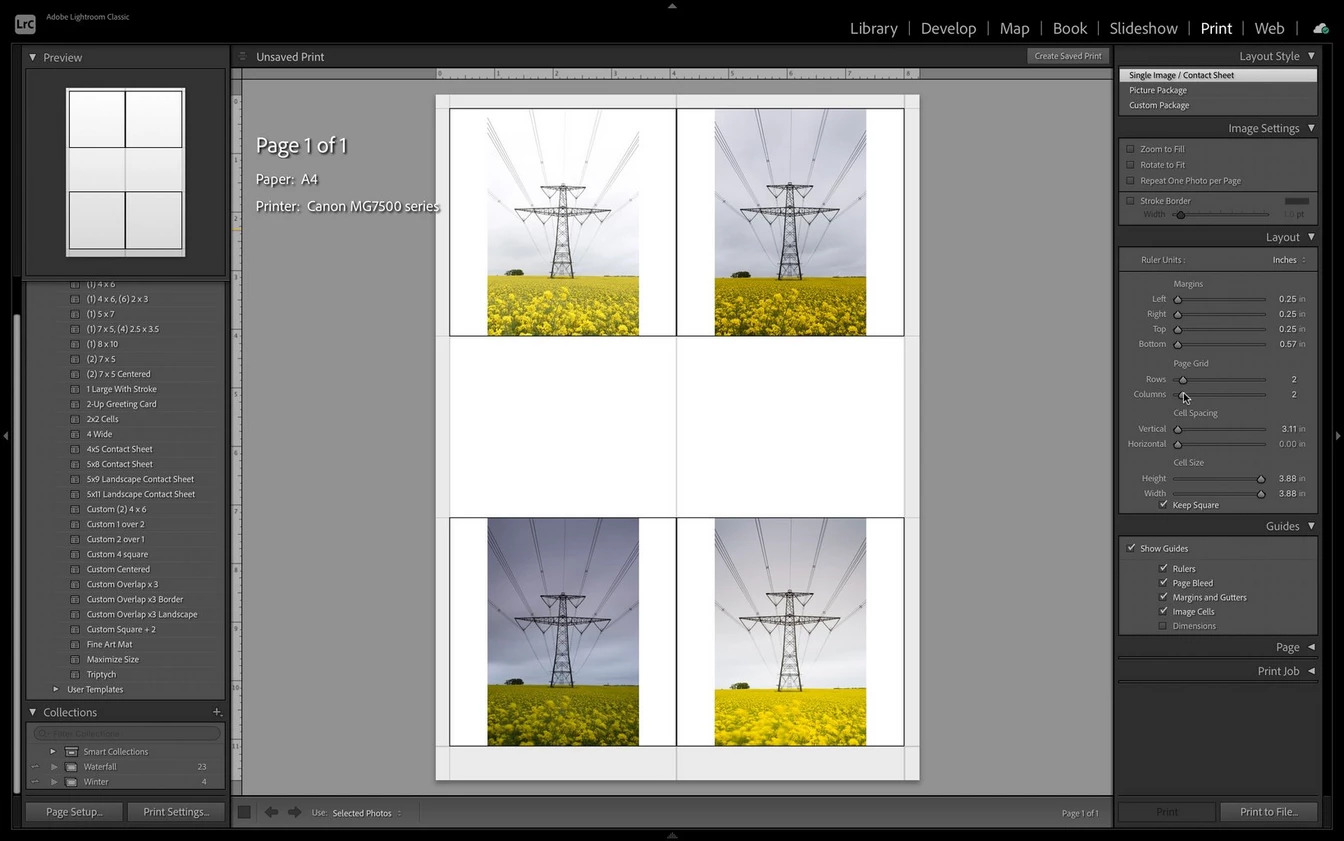Image resolution: width=1344 pixels, height=841 pixels.
Task: Click the Rows page grid slider
Action: [x=1219, y=380]
